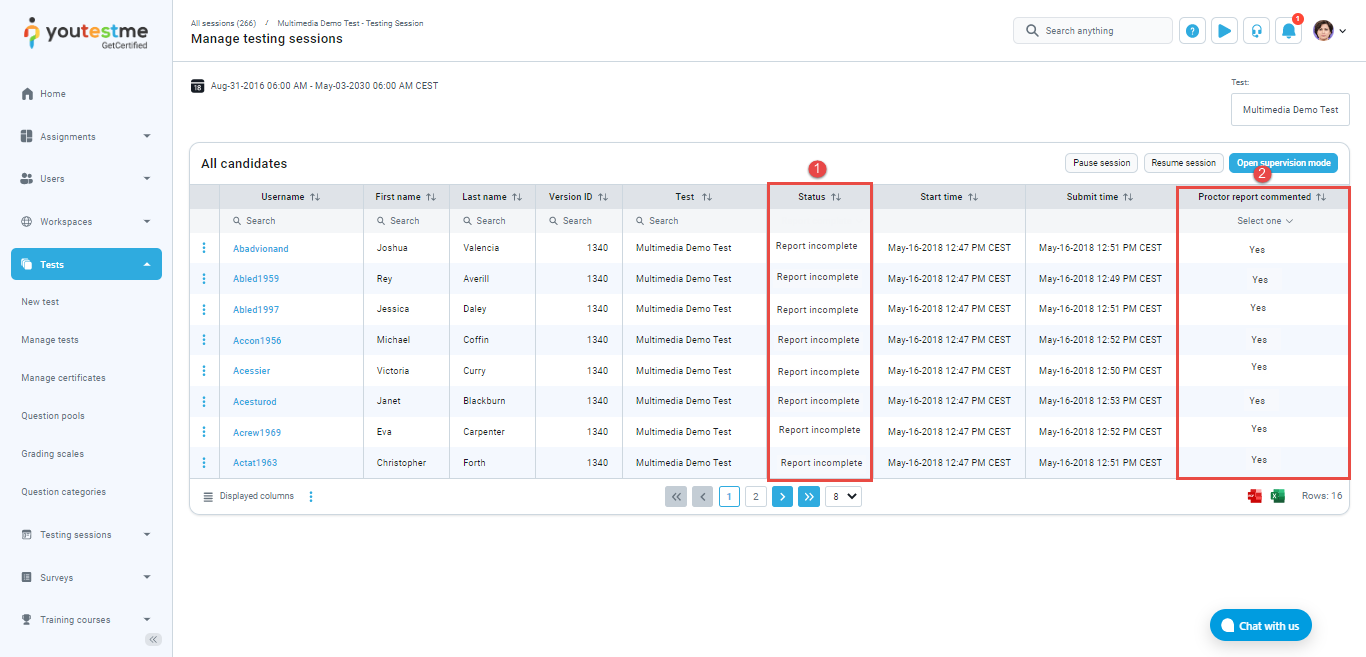Click Open supervision mode button

tap(1283, 163)
